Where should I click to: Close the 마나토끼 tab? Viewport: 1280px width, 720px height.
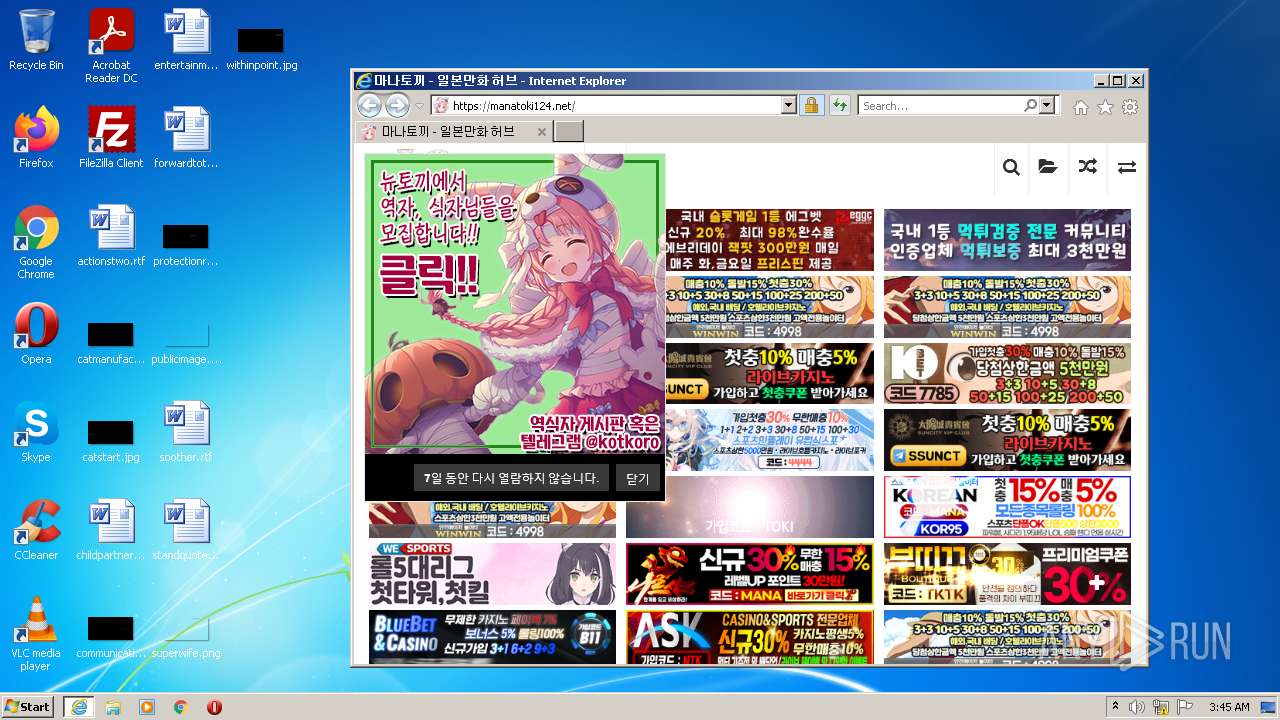point(542,132)
